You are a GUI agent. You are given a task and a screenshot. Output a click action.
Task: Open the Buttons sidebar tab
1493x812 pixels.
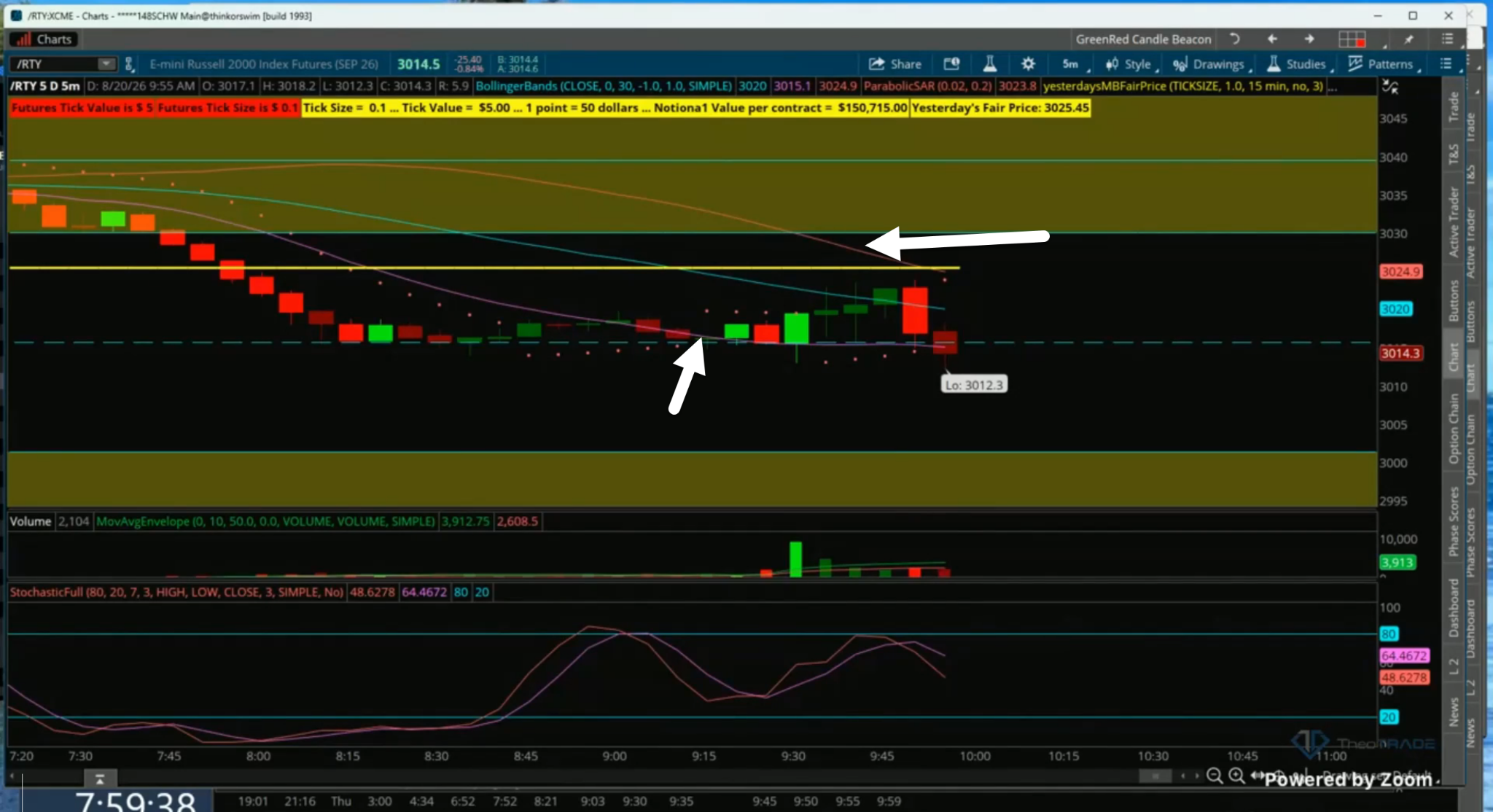(x=1454, y=301)
